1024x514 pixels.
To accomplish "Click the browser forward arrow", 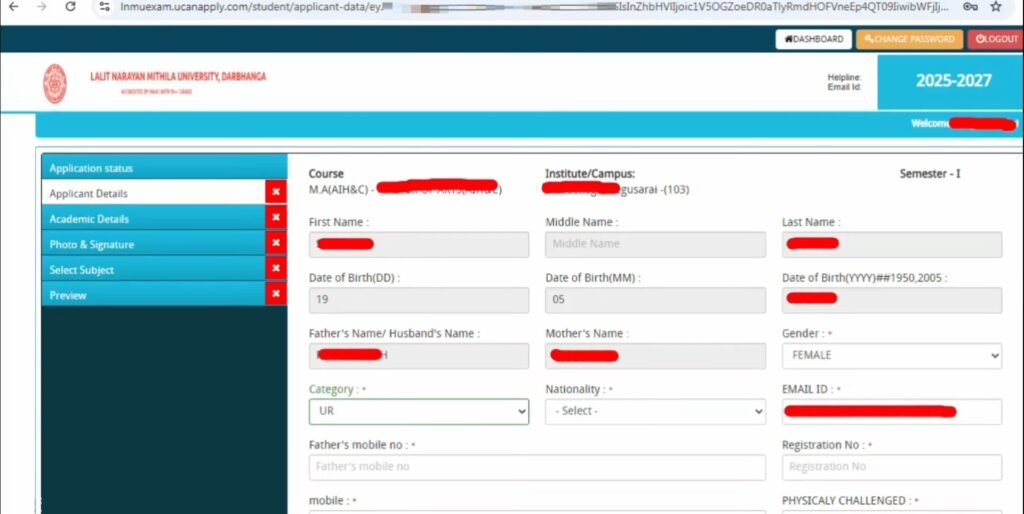I will 42,7.
